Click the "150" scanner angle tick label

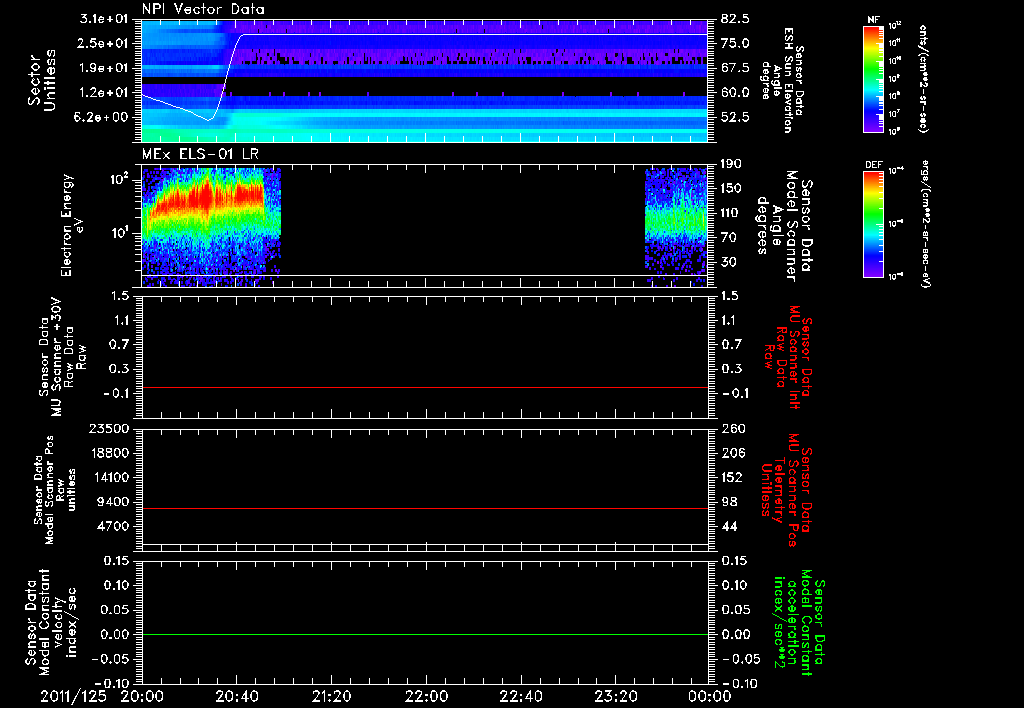coord(731,189)
